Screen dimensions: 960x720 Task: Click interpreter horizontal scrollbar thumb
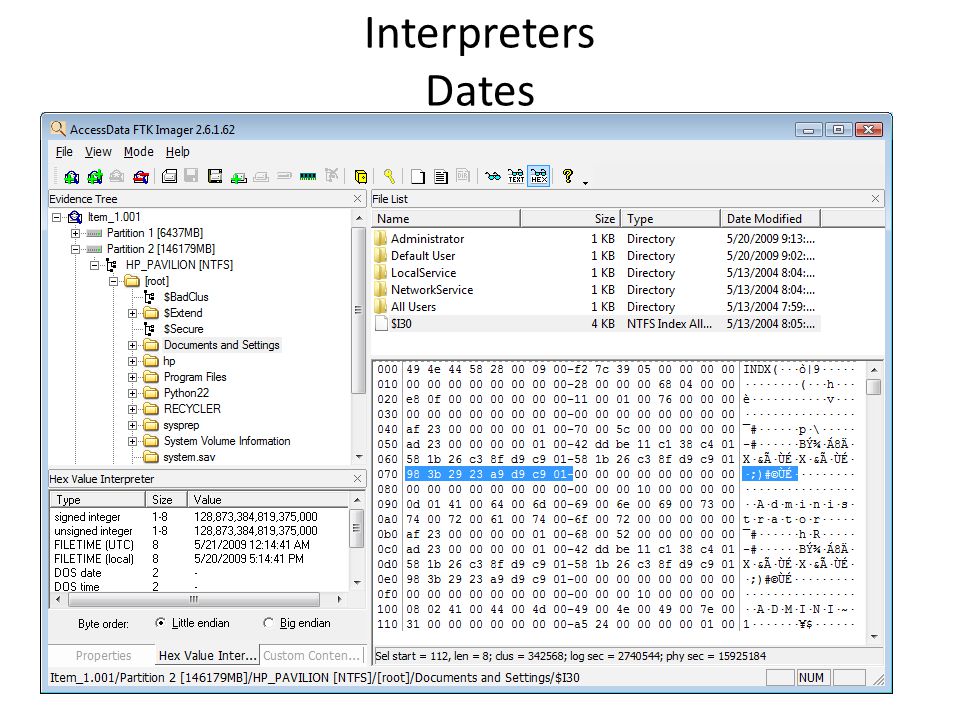(x=193, y=599)
